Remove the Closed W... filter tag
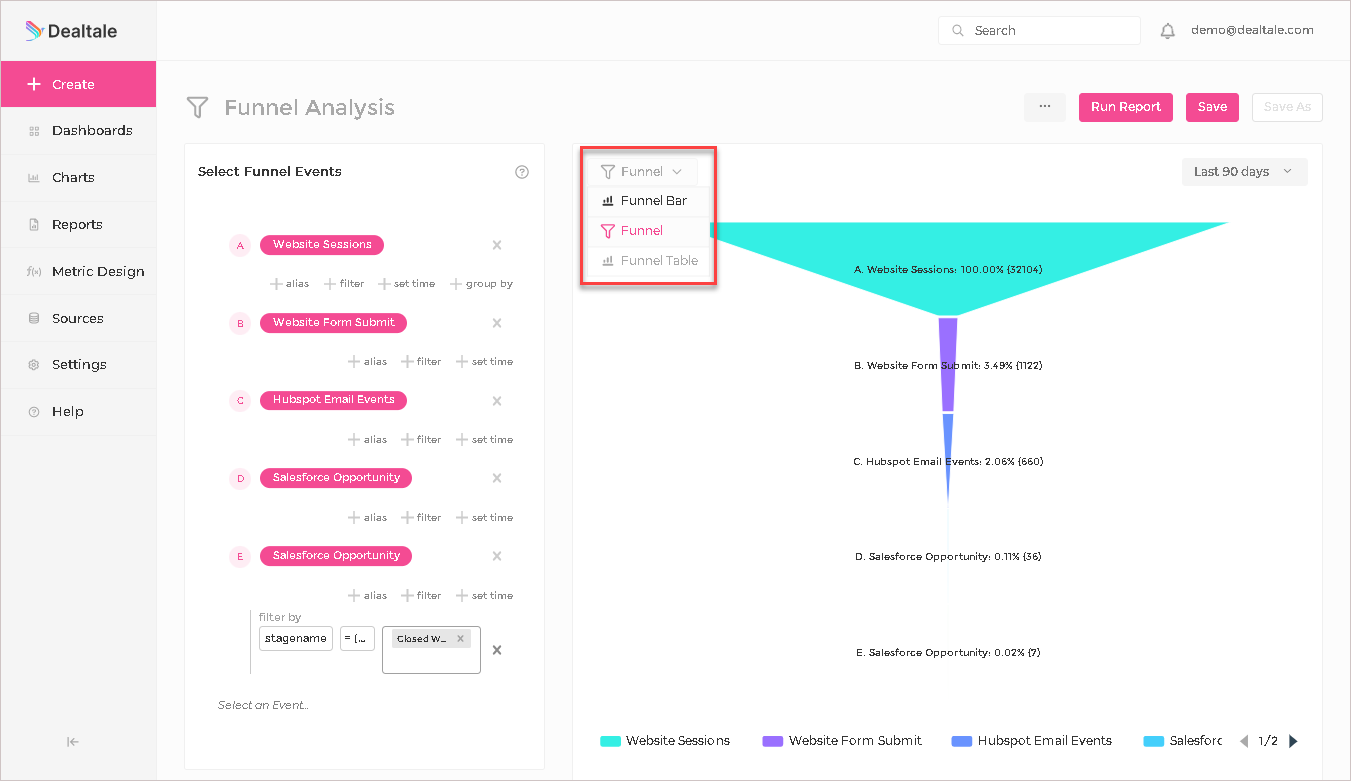 (x=460, y=639)
